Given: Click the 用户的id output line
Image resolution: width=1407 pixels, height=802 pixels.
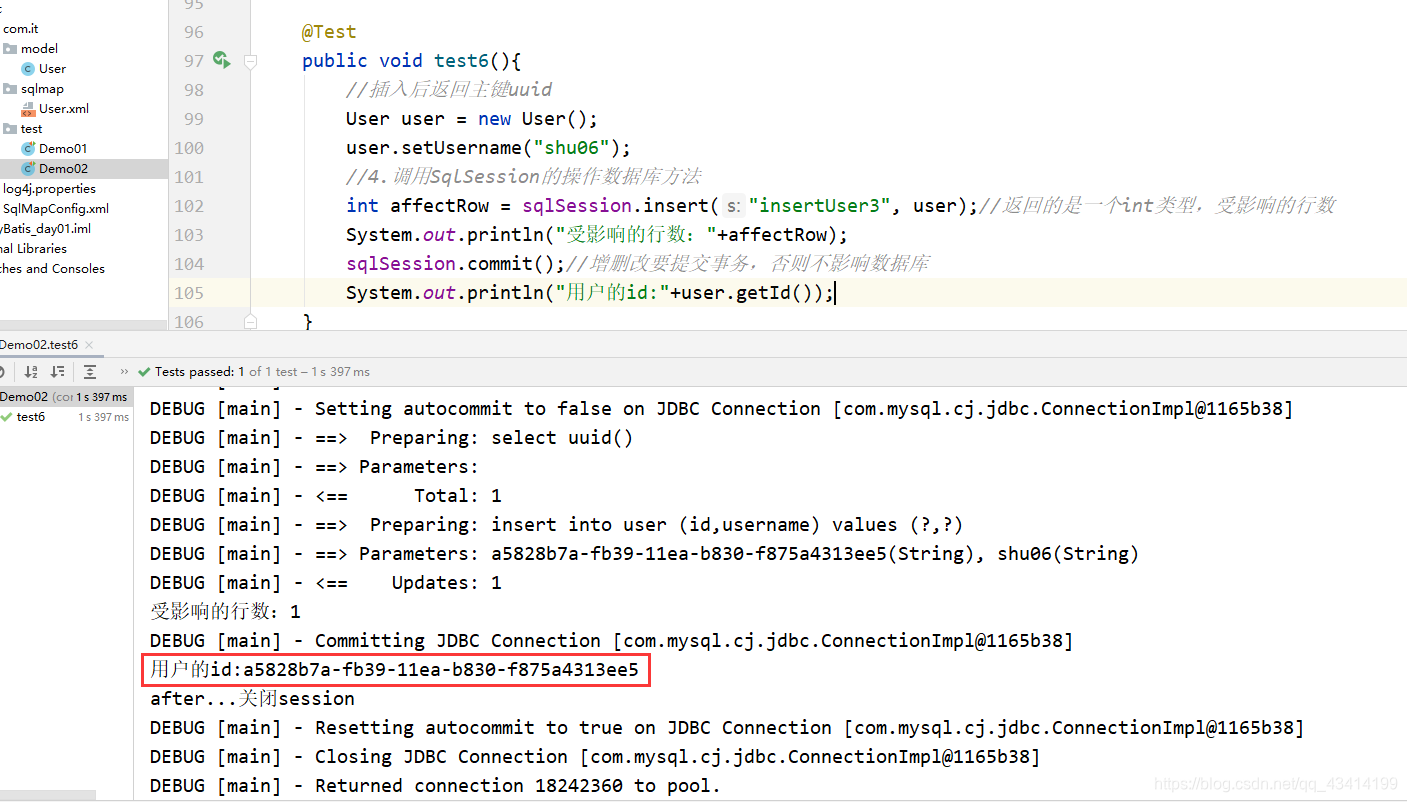Looking at the screenshot, I should [394, 670].
